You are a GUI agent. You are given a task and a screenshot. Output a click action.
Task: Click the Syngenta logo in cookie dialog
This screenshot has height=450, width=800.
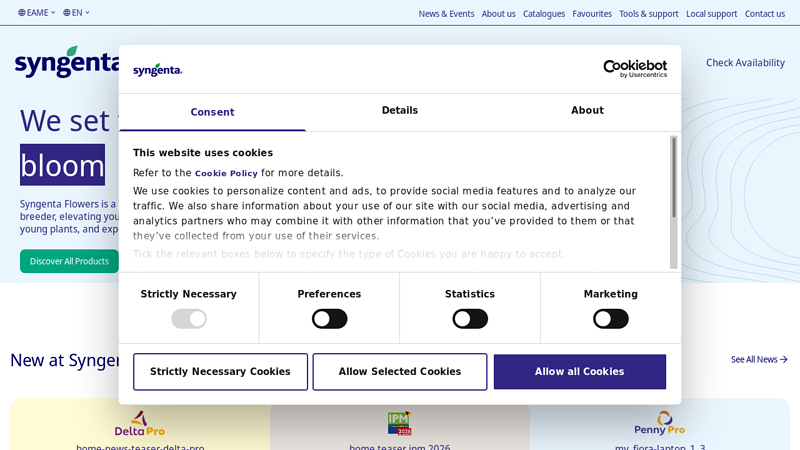[158, 70]
